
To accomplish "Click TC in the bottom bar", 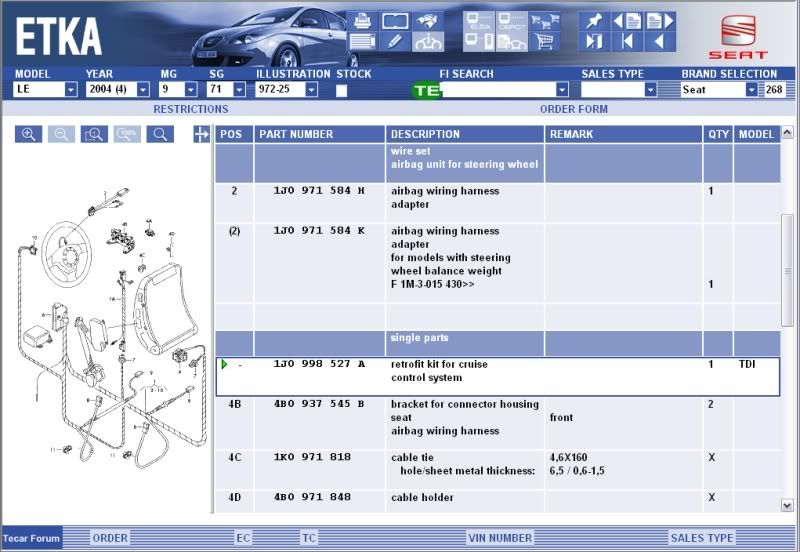I will click(309, 538).
